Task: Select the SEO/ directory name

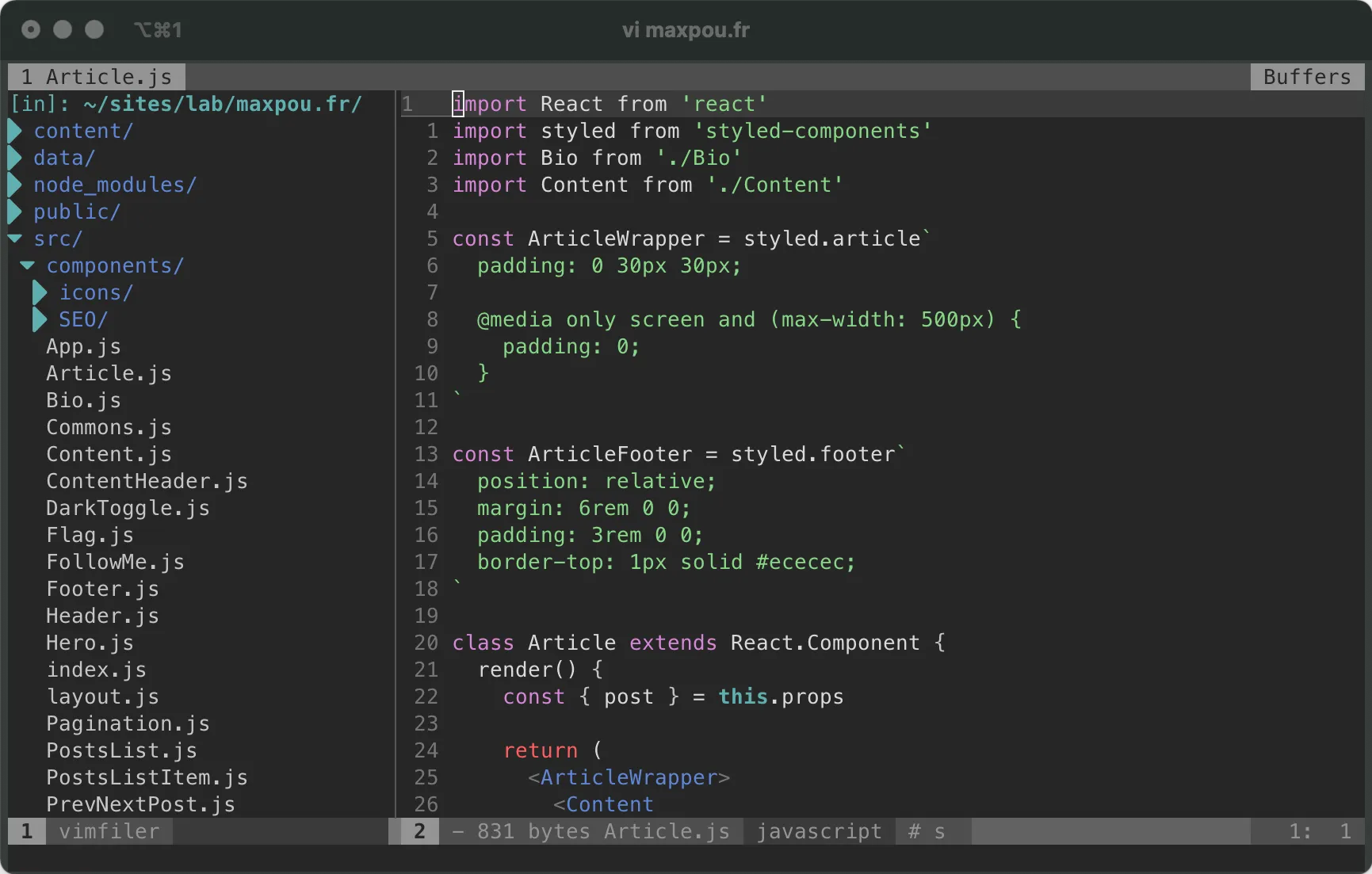Action: (83, 319)
